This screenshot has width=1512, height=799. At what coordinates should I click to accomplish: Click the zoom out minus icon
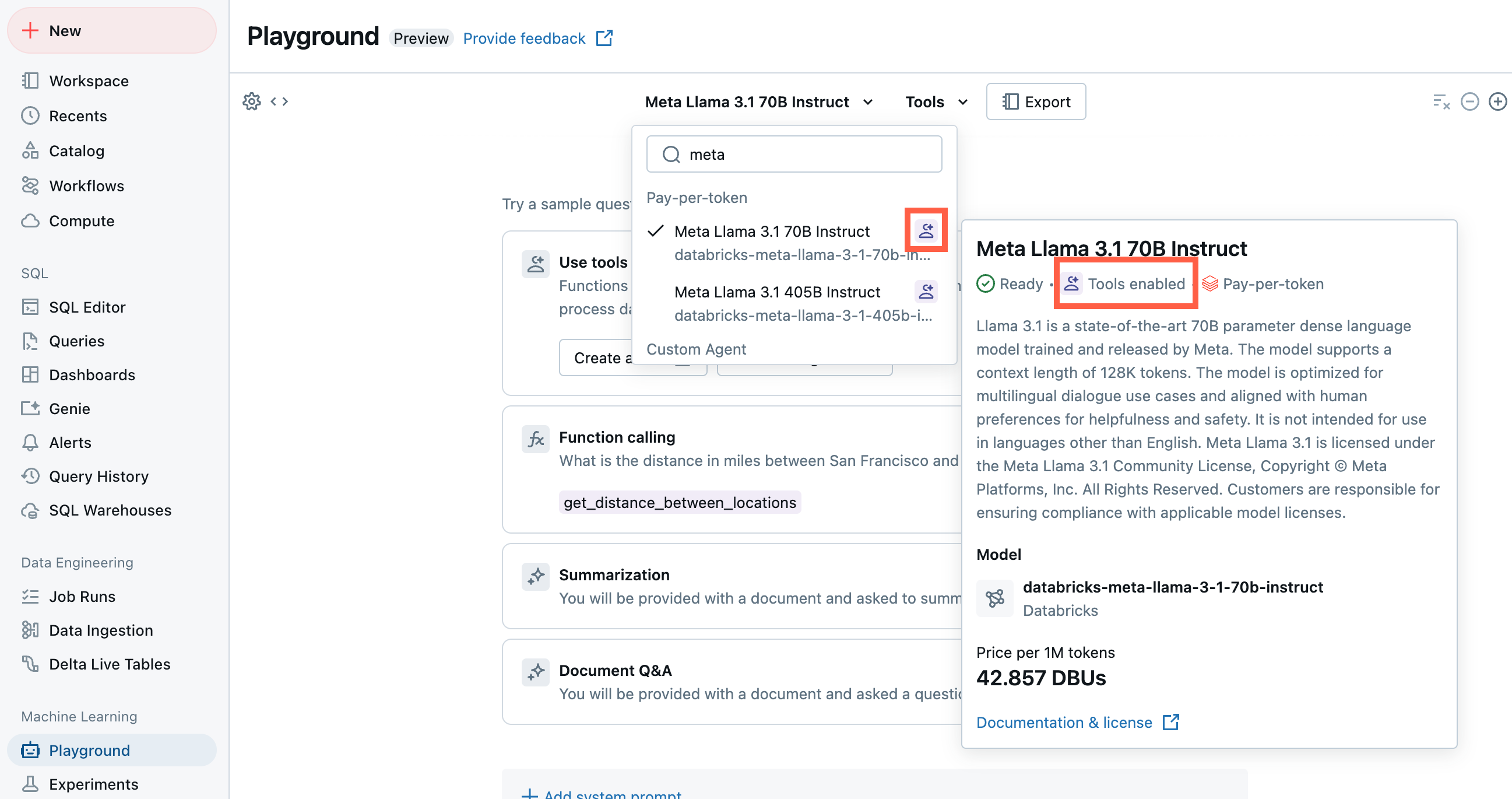click(x=1470, y=101)
